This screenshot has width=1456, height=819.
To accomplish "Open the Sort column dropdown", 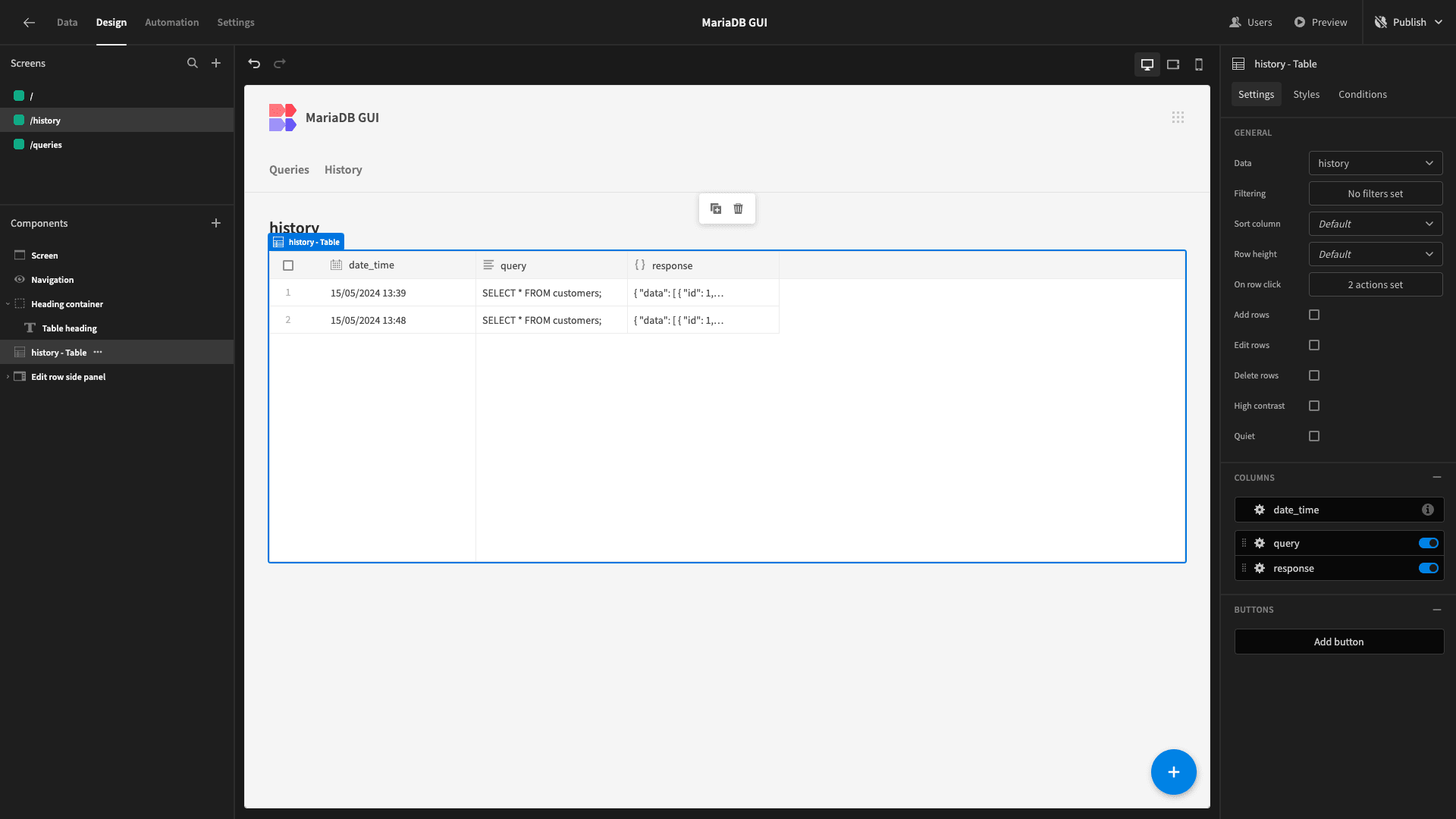I will pos(1376,224).
